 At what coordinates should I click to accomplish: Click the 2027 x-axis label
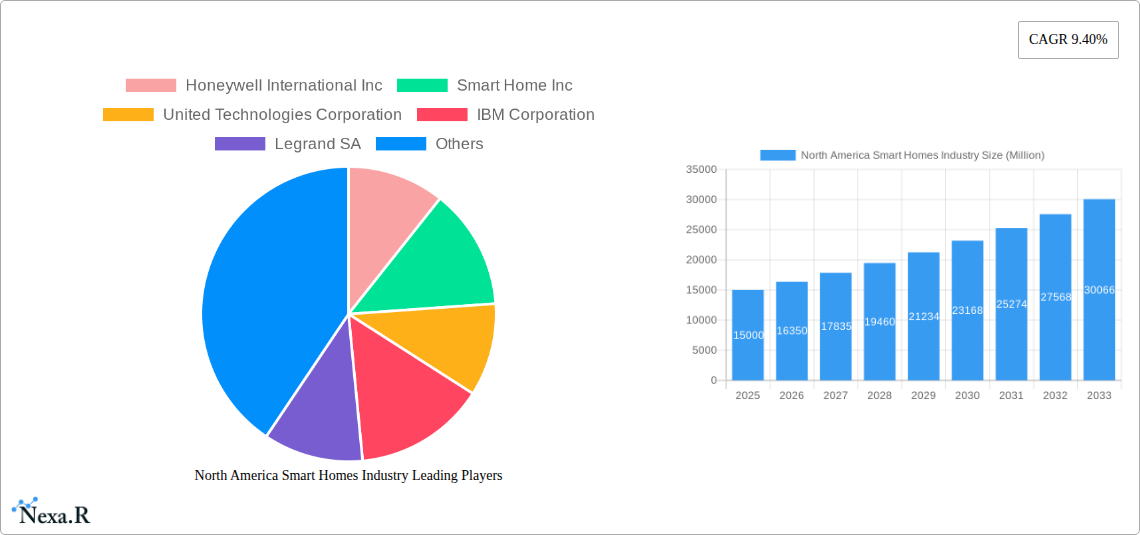coord(835,395)
